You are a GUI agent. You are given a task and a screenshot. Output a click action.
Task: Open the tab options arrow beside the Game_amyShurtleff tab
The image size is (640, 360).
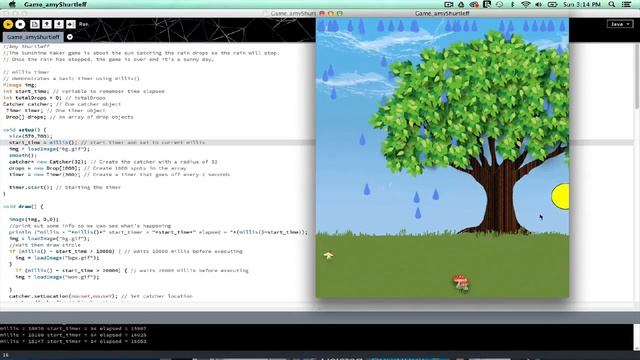tap(70, 37)
